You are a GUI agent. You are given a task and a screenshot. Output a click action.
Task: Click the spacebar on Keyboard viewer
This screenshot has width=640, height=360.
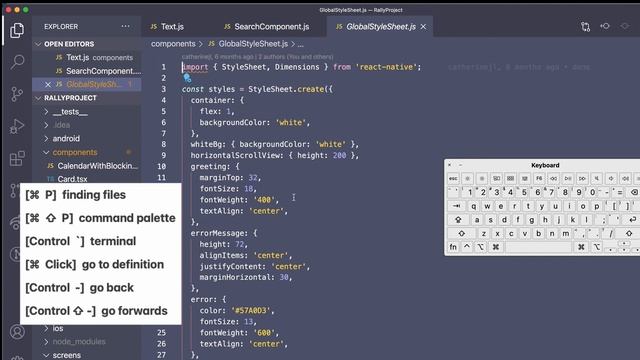coord(538,247)
